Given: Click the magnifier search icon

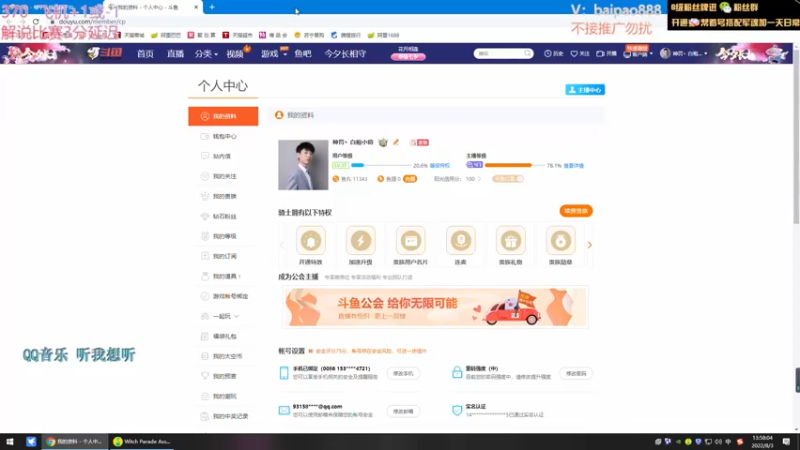Looking at the screenshot, I should [x=528, y=54].
